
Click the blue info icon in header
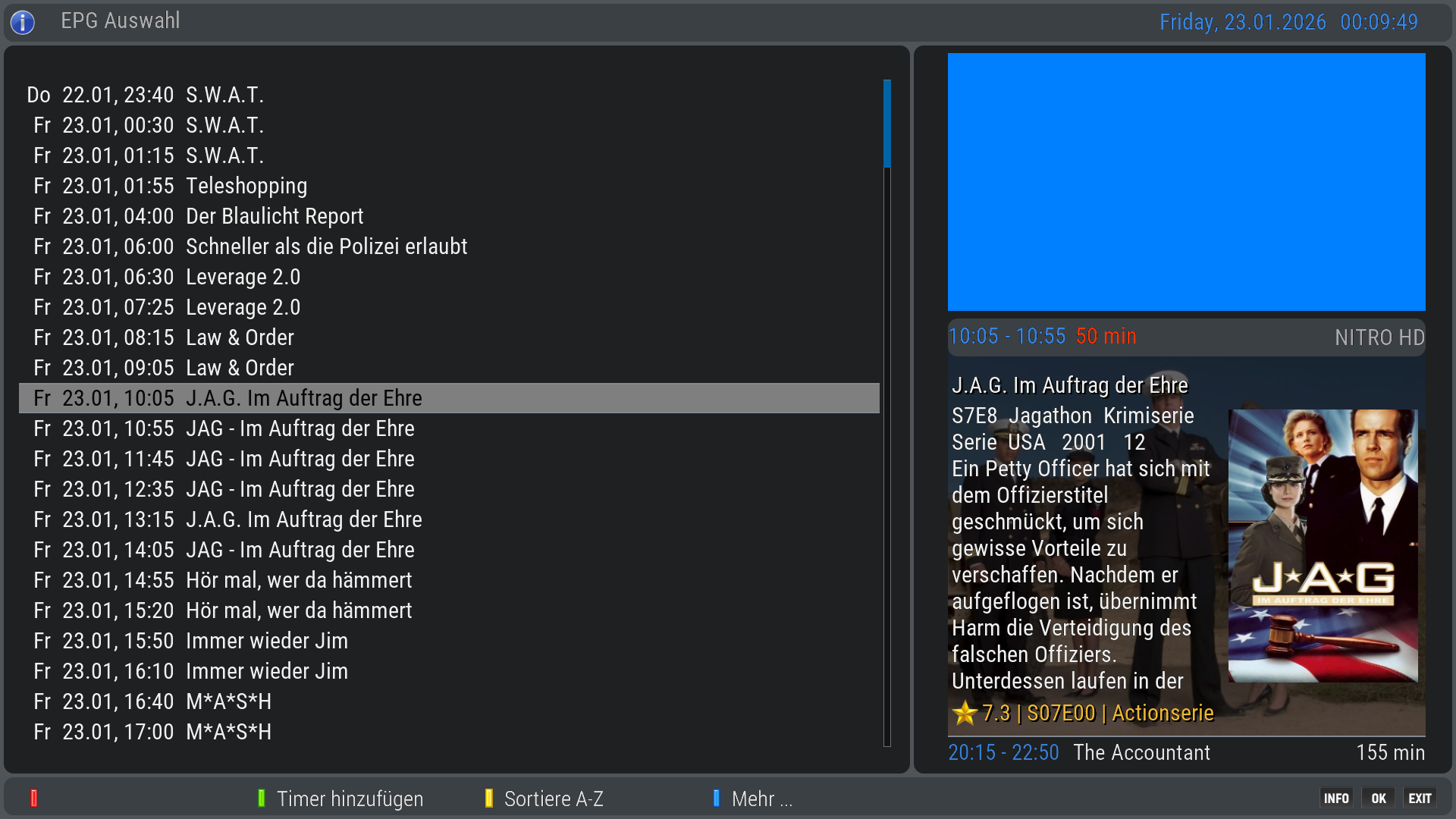pyautogui.click(x=23, y=22)
